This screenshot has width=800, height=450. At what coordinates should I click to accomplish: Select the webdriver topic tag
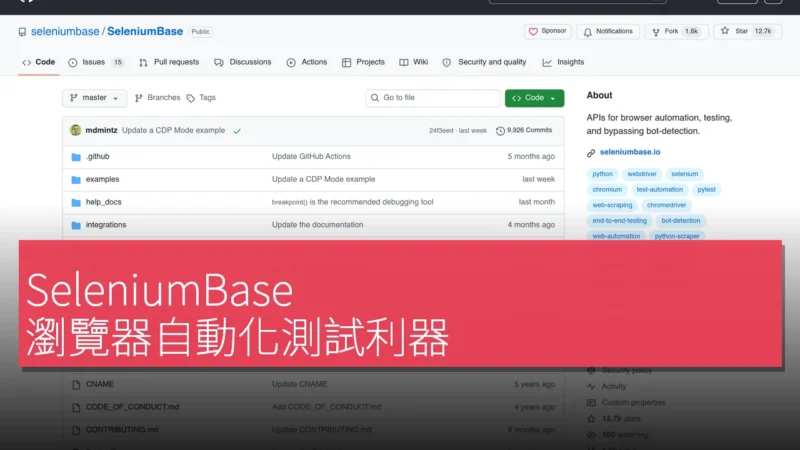tap(642, 174)
